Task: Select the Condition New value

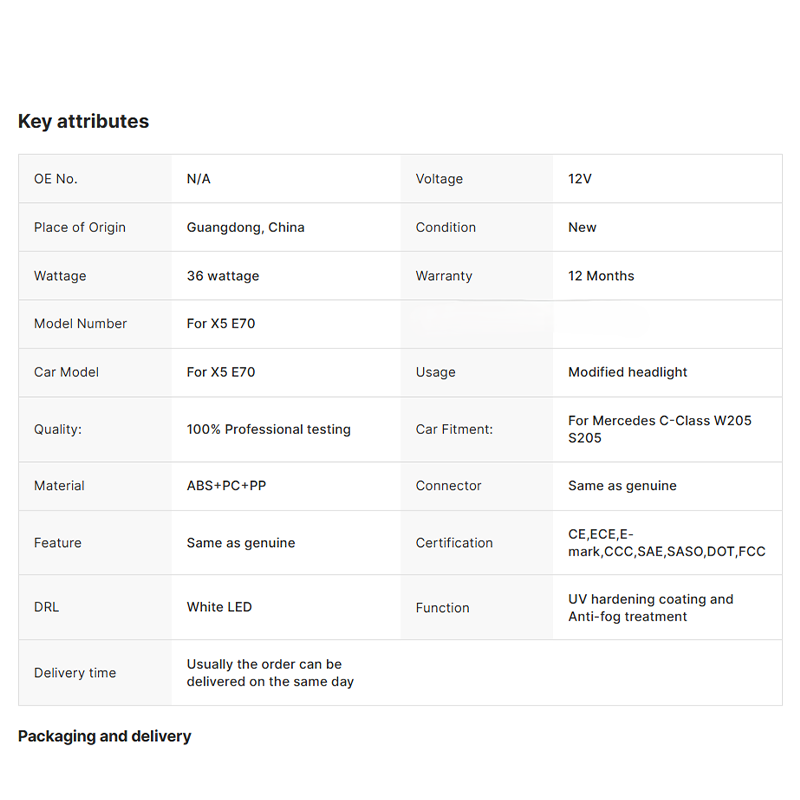Action: coord(582,228)
